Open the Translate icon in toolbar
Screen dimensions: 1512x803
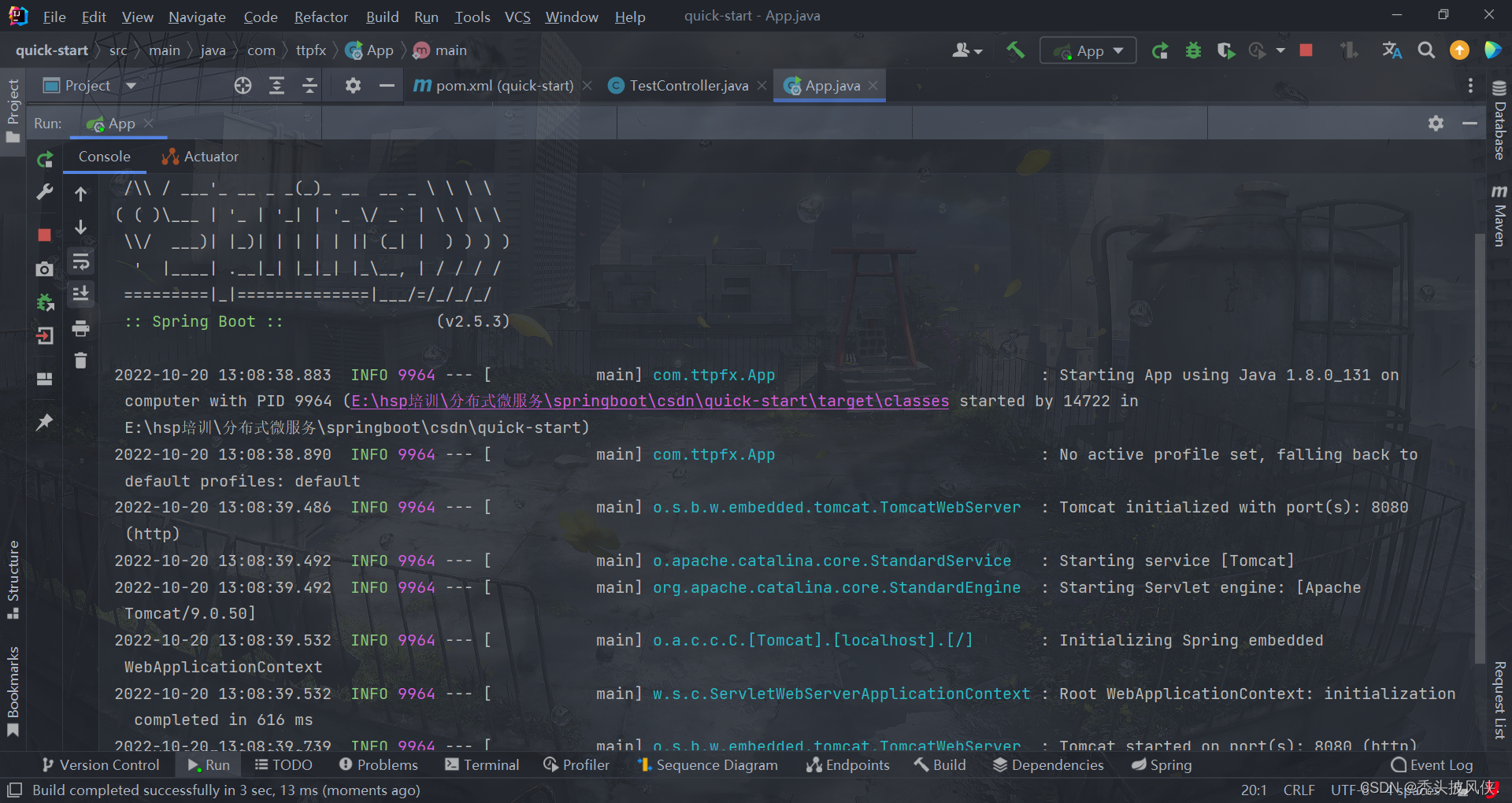[1392, 50]
